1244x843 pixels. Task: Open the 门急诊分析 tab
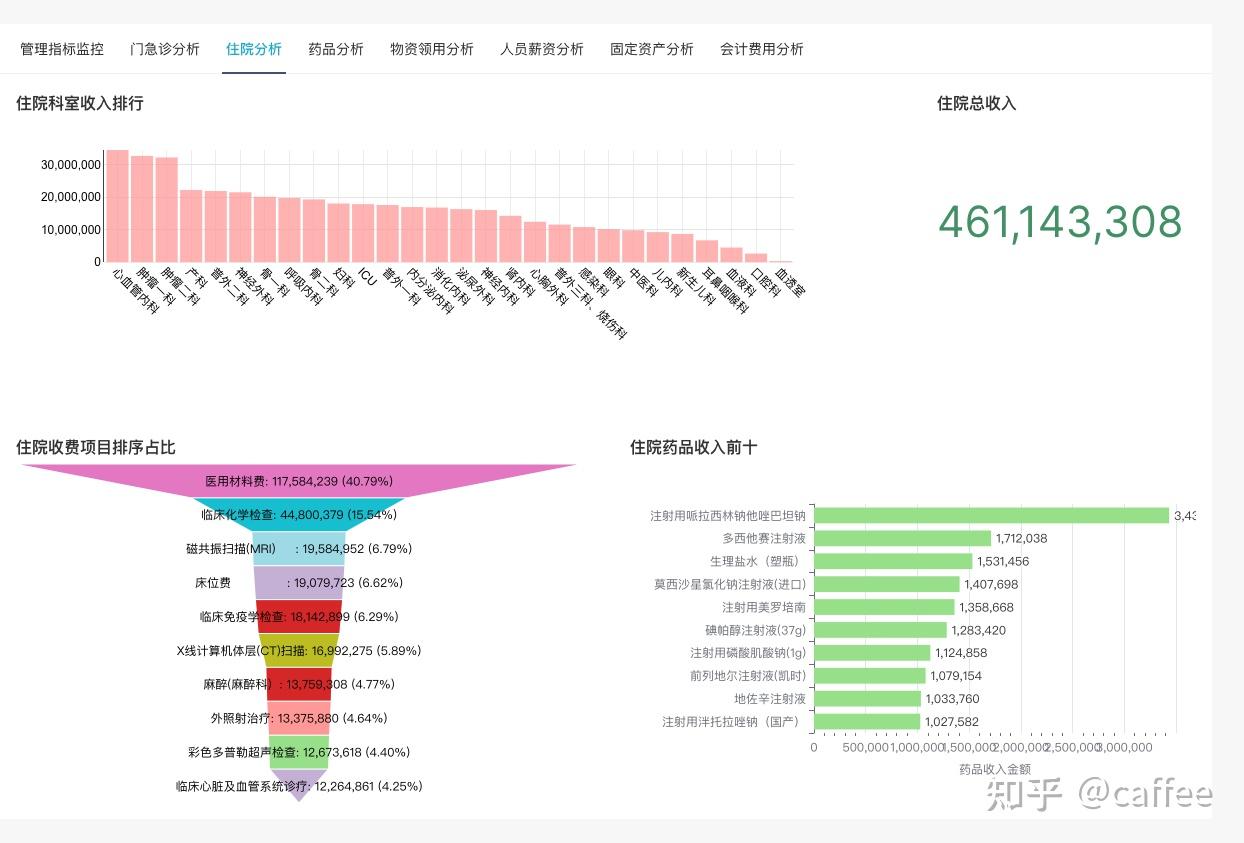[166, 48]
